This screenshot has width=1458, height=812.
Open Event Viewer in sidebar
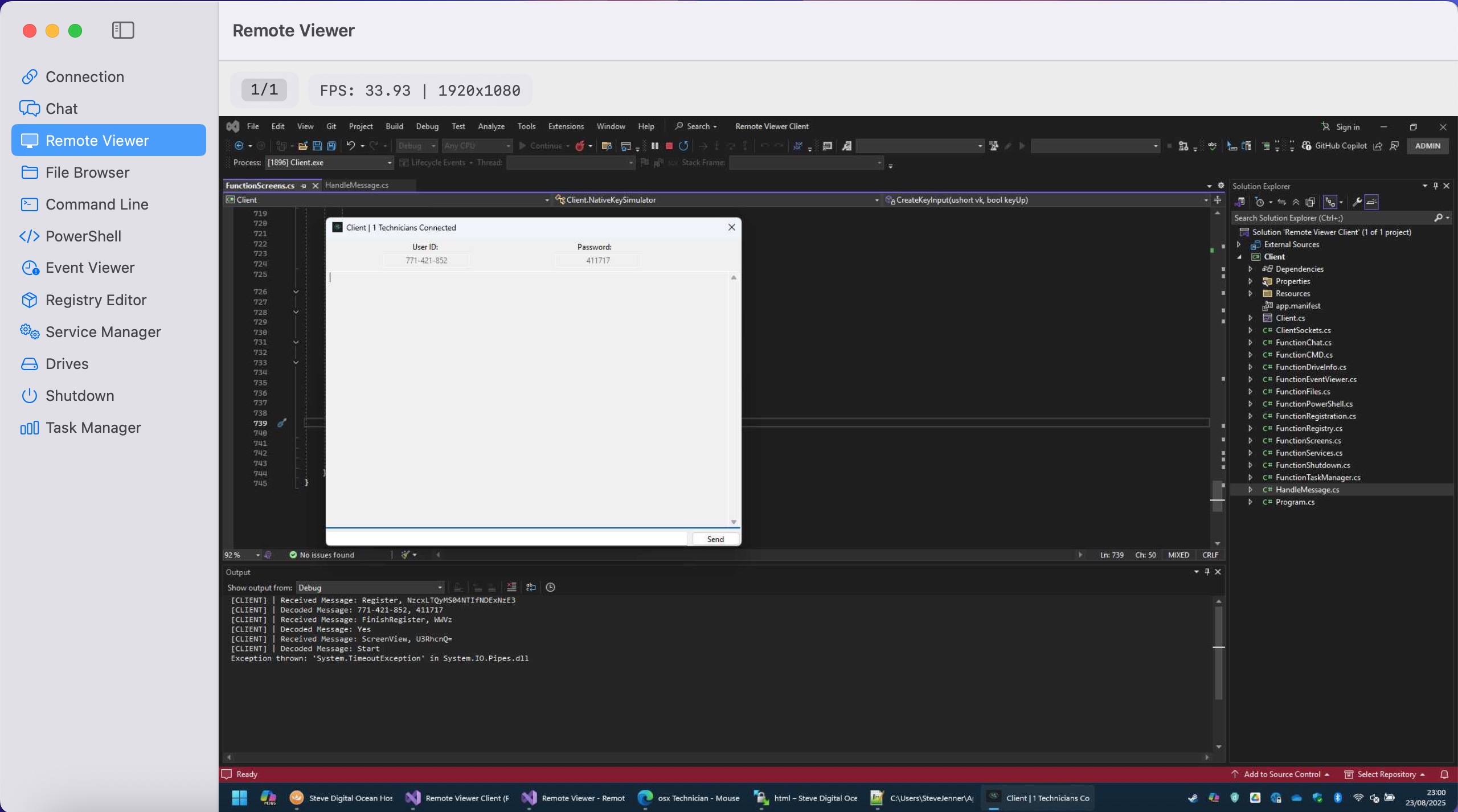108,268
